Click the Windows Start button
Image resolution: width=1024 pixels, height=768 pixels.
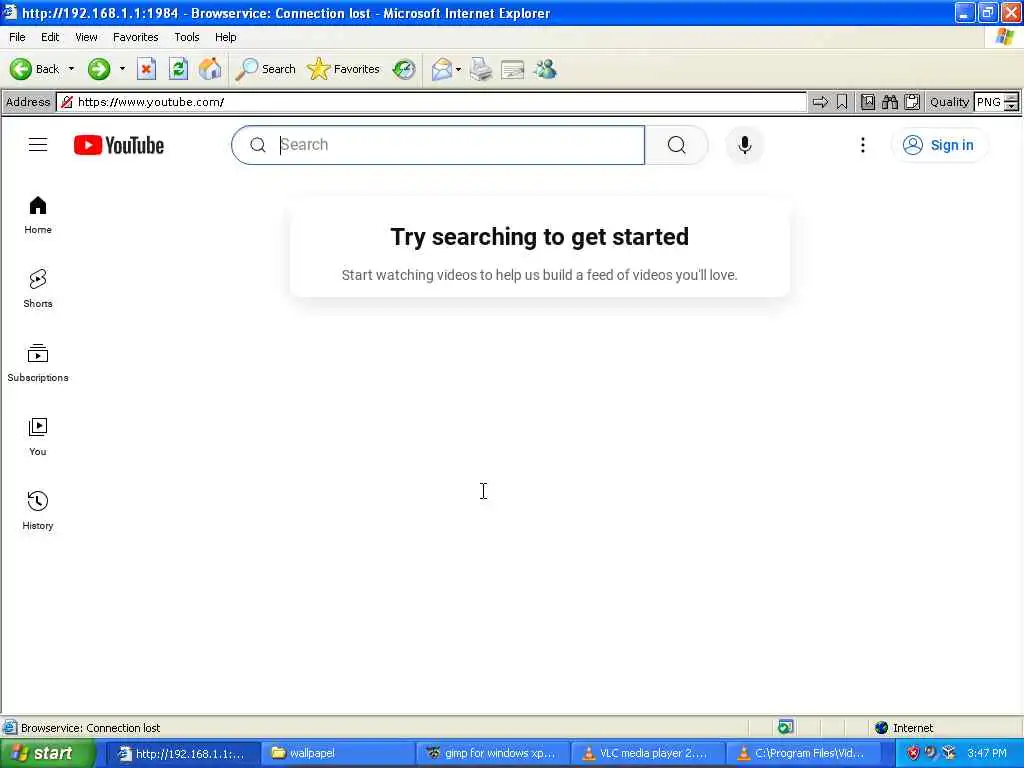click(47, 754)
